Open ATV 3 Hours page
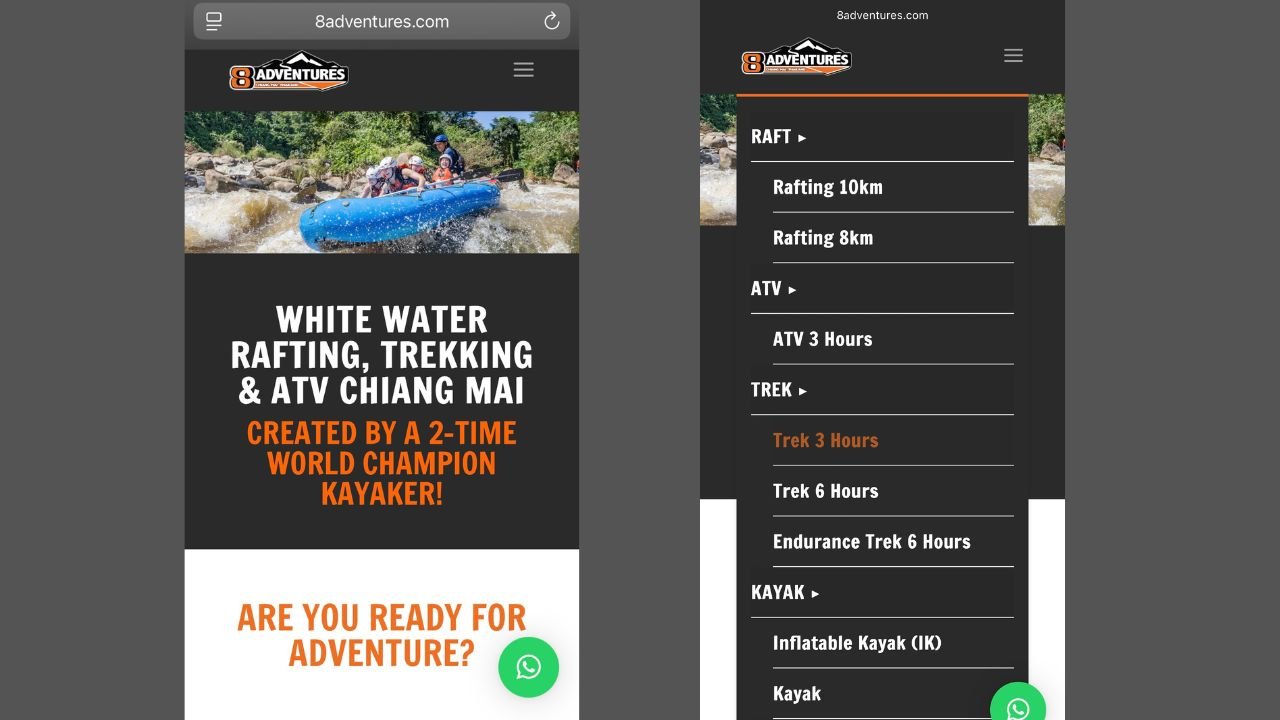Image resolution: width=1280 pixels, height=720 pixels. click(x=822, y=339)
